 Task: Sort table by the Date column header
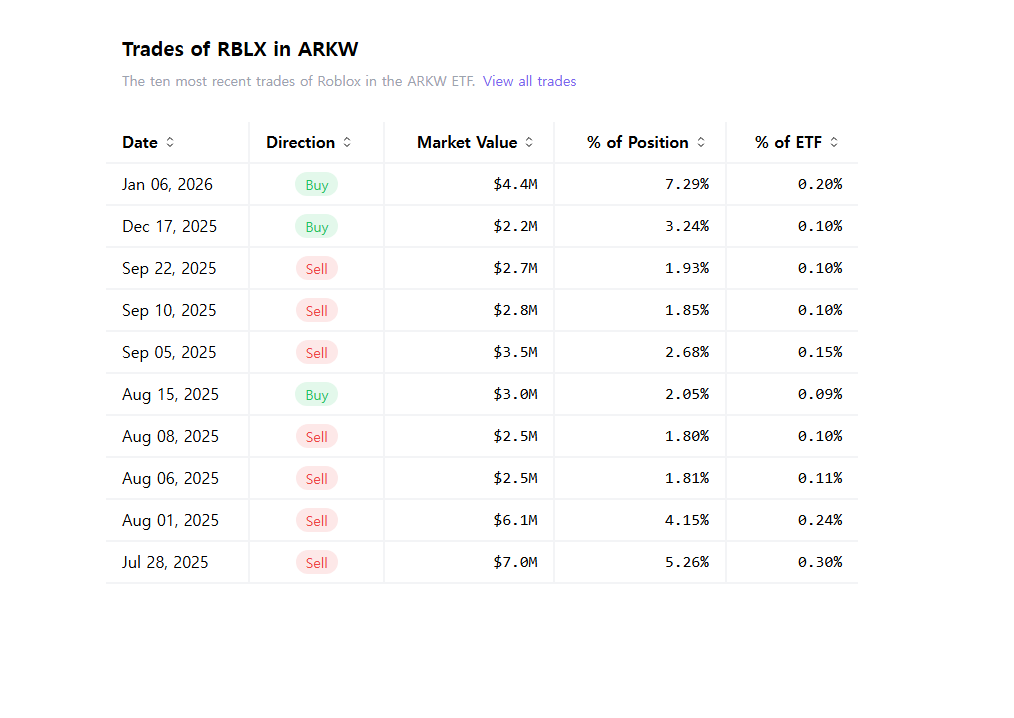140,142
